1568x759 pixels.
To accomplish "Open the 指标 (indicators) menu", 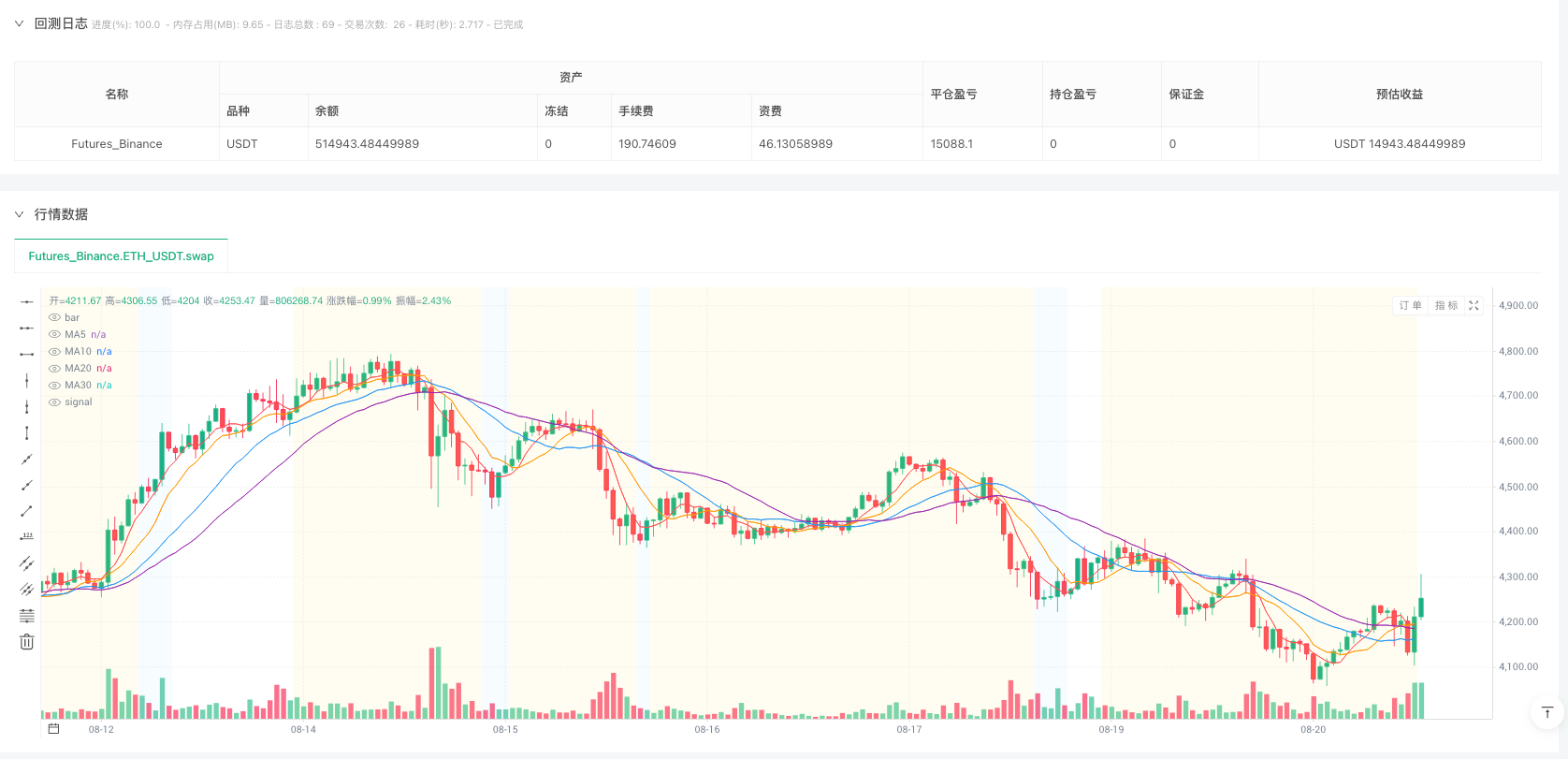I will tap(1445, 305).
